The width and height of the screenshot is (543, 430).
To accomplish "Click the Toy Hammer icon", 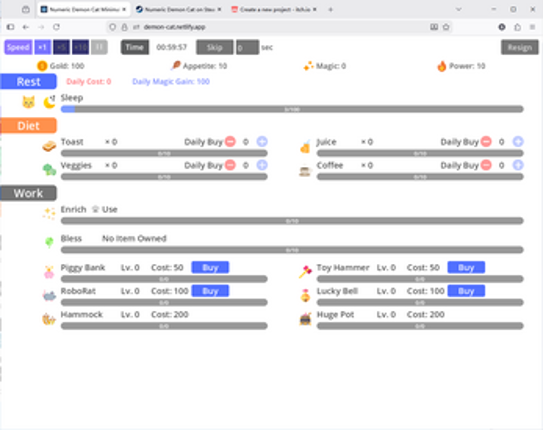I will (305, 272).
